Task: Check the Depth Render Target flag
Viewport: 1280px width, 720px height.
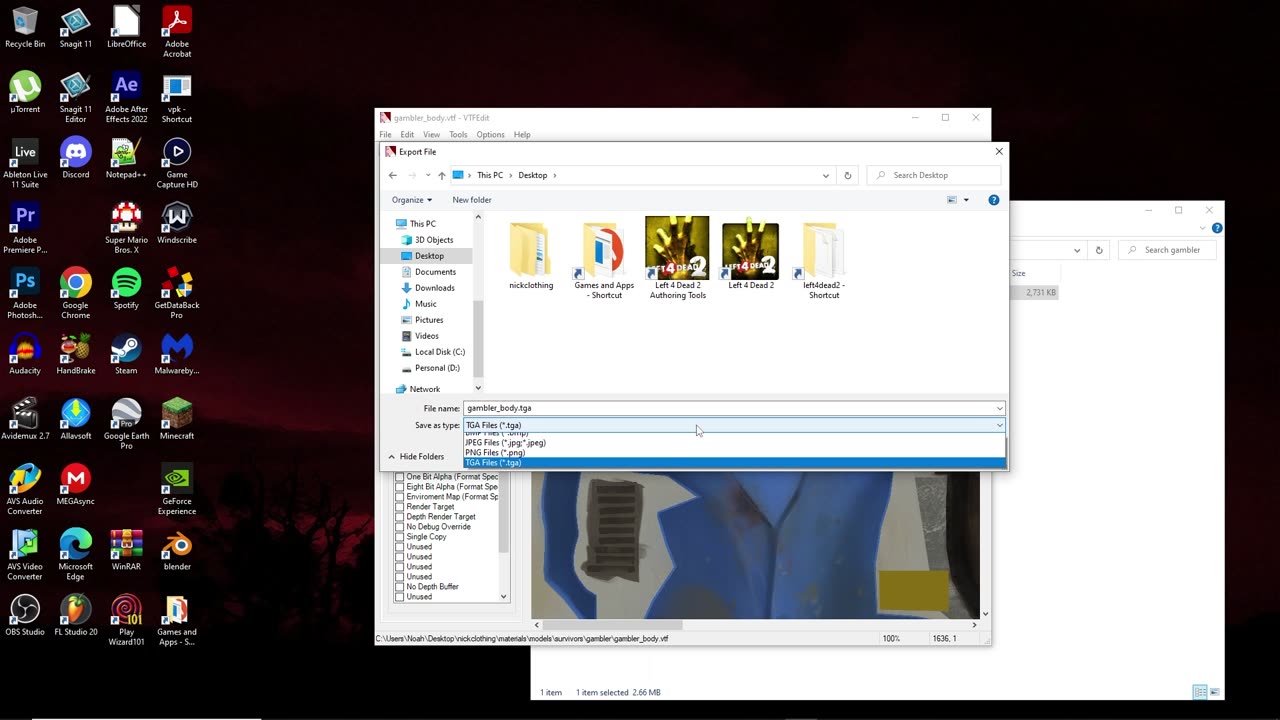Action: pos(400,517)
